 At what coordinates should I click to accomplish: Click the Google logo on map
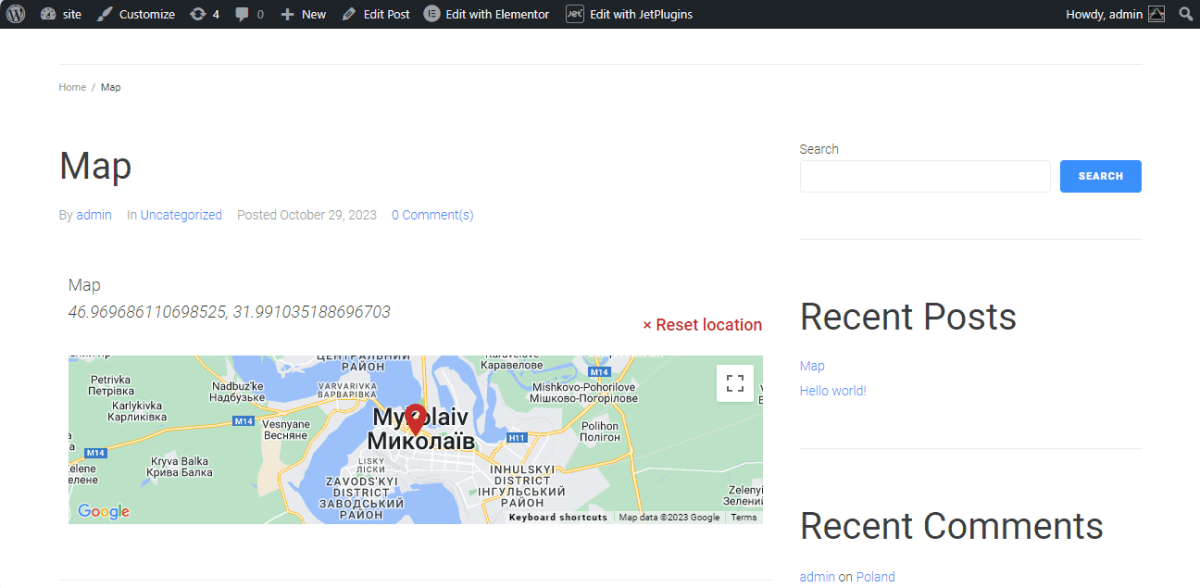tap(104, 512)
